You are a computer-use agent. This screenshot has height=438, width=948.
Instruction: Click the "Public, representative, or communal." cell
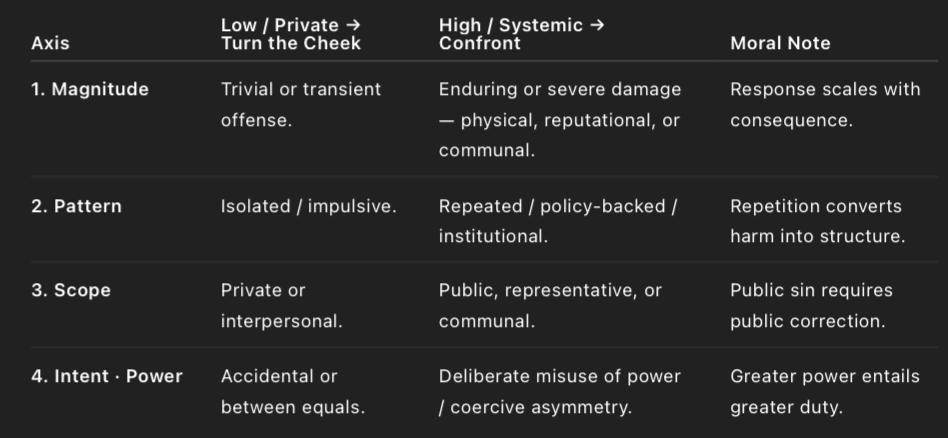click(x=550, y=306)
